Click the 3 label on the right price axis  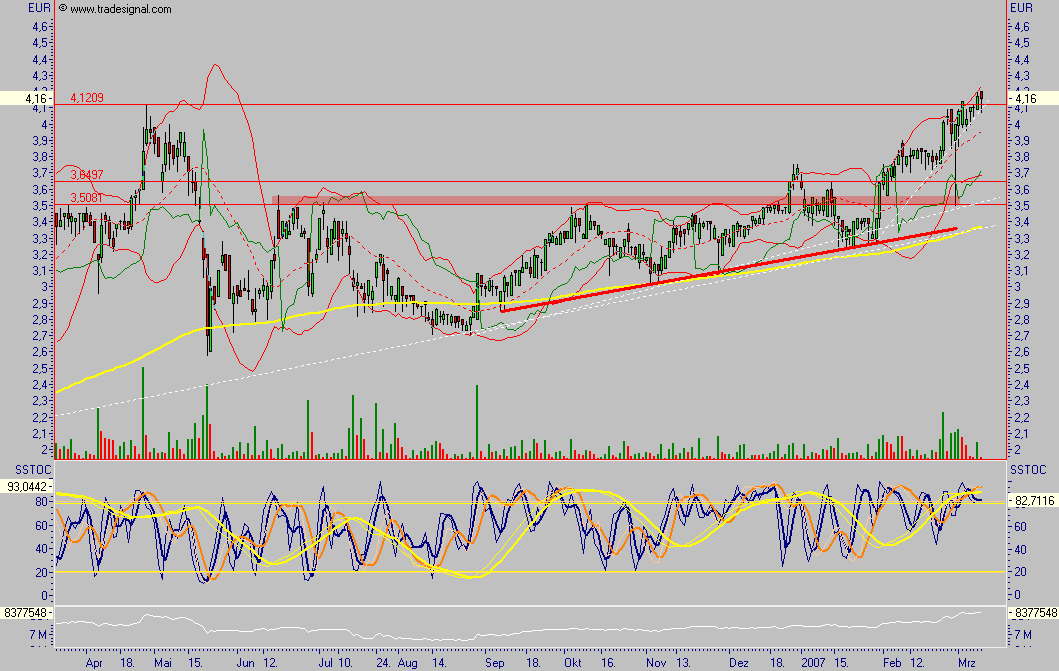coord(1018,287)
